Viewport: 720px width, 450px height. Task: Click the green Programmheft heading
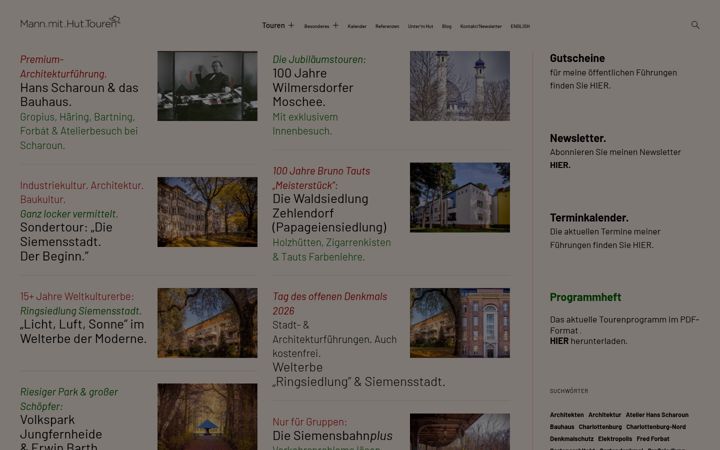coord(585,297)
